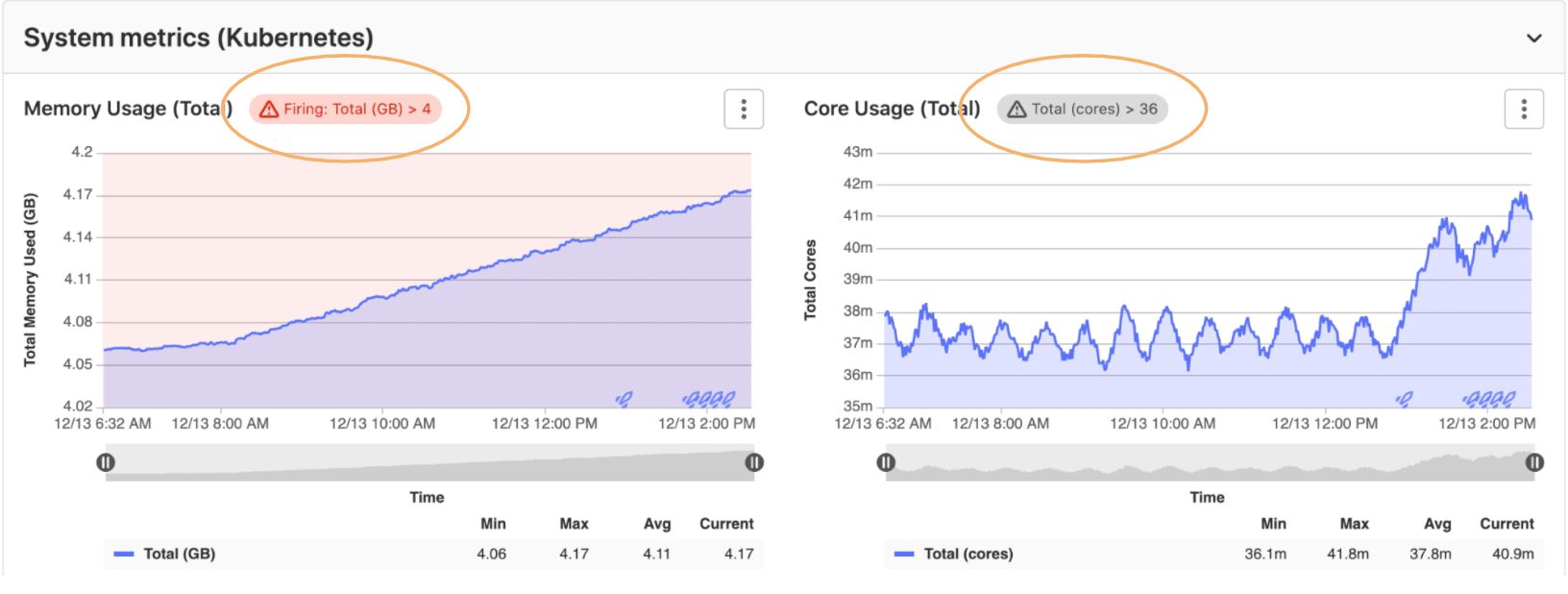The image size is (1568, 594).
Task: Click the isolated deployment rocket marker on Core Usage chart
Action: click(1405, 399)
